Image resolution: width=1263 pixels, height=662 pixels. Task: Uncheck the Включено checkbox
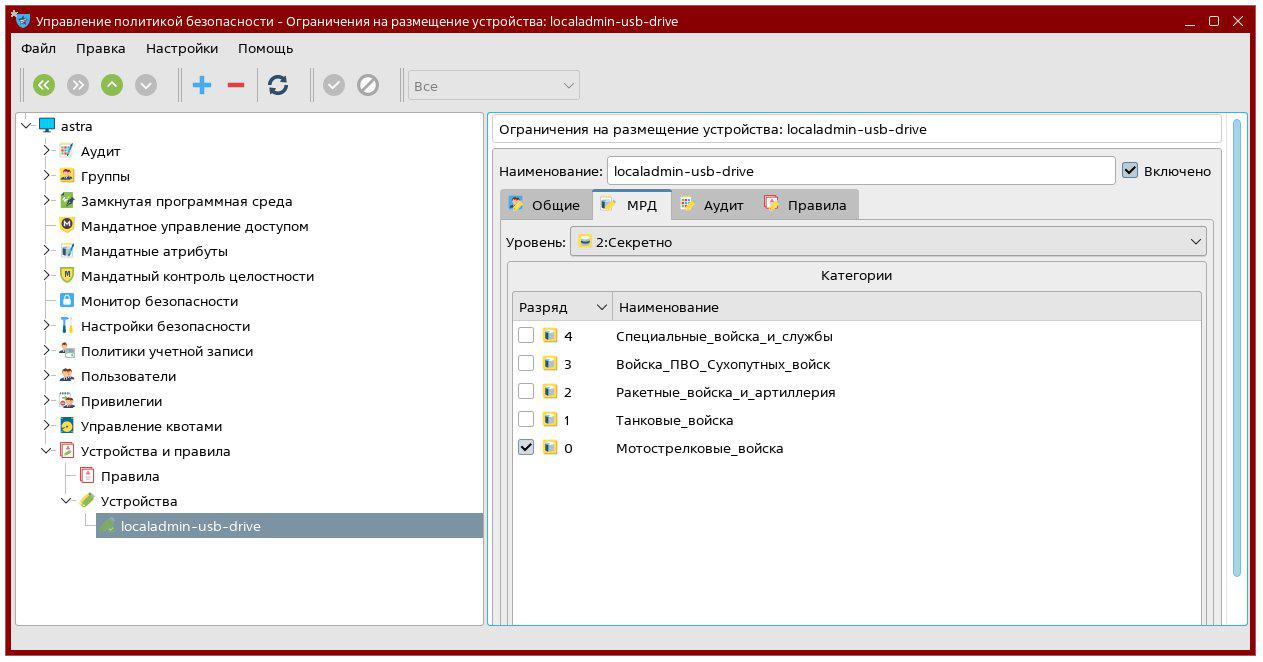click(1130, 171)
